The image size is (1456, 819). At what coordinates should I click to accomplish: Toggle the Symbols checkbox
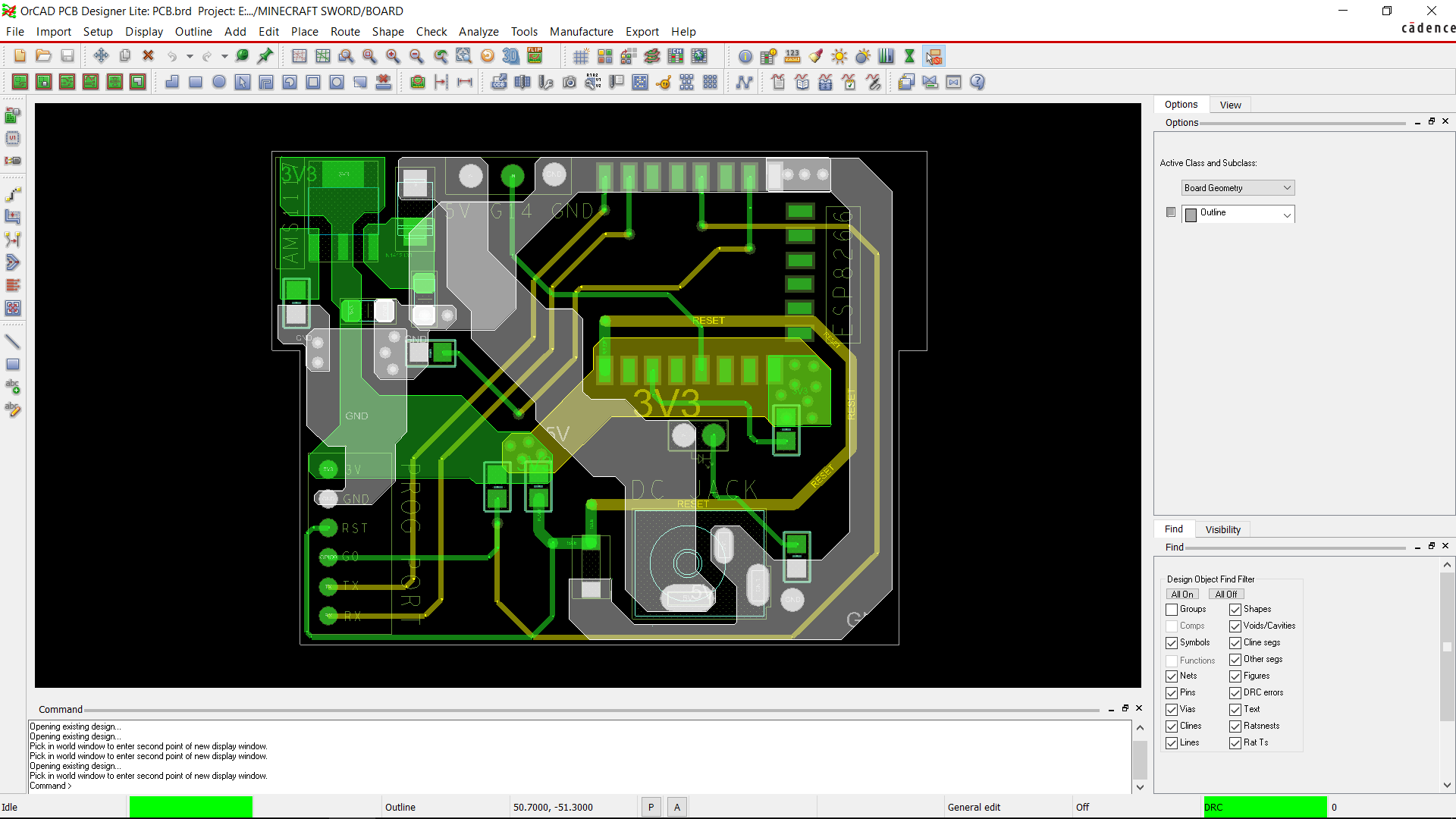click(x=1172, y=643)
